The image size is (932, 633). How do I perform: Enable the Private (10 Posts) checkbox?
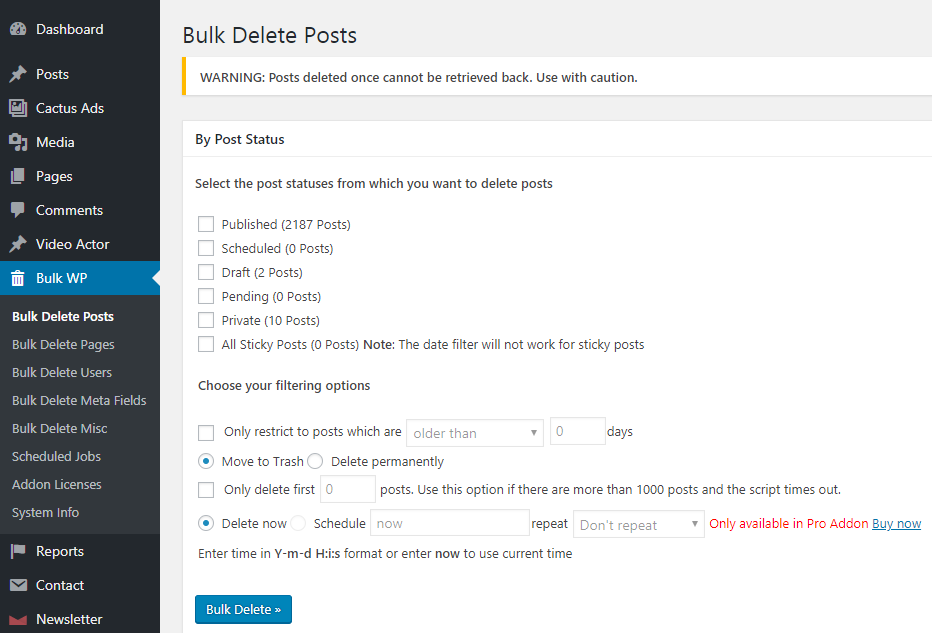(206, 320)
